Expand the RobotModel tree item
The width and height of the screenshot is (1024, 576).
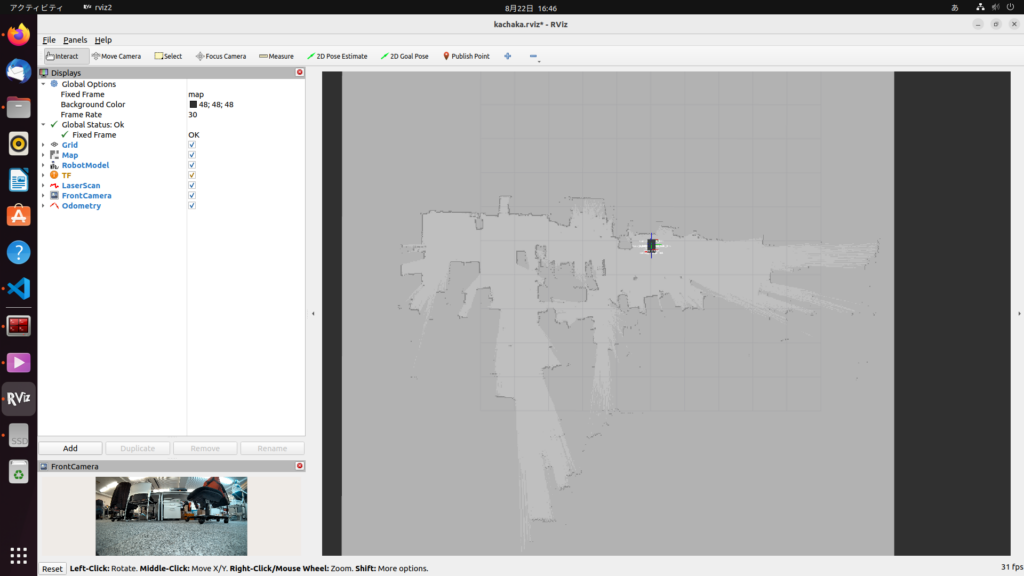[43, 165]
